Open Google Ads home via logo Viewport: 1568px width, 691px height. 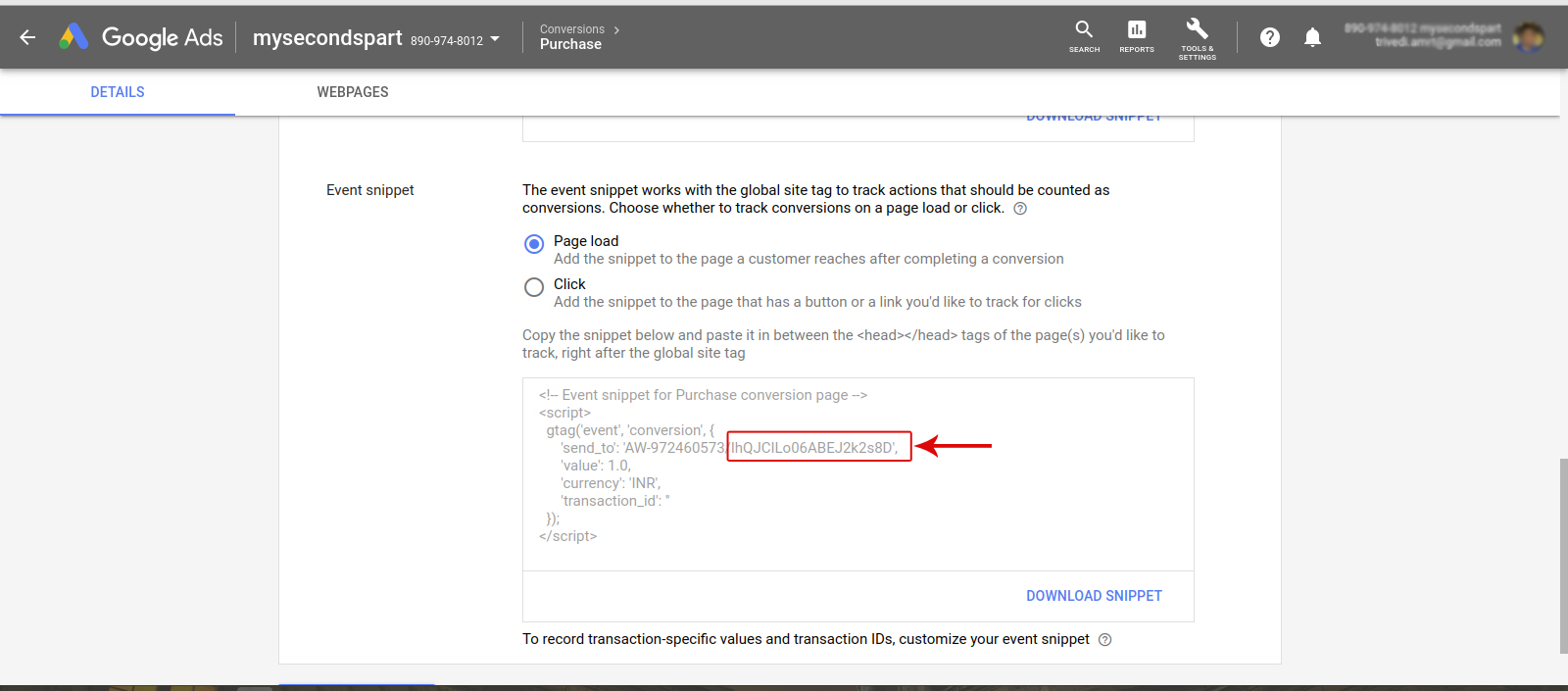click(x=73, y=37)
